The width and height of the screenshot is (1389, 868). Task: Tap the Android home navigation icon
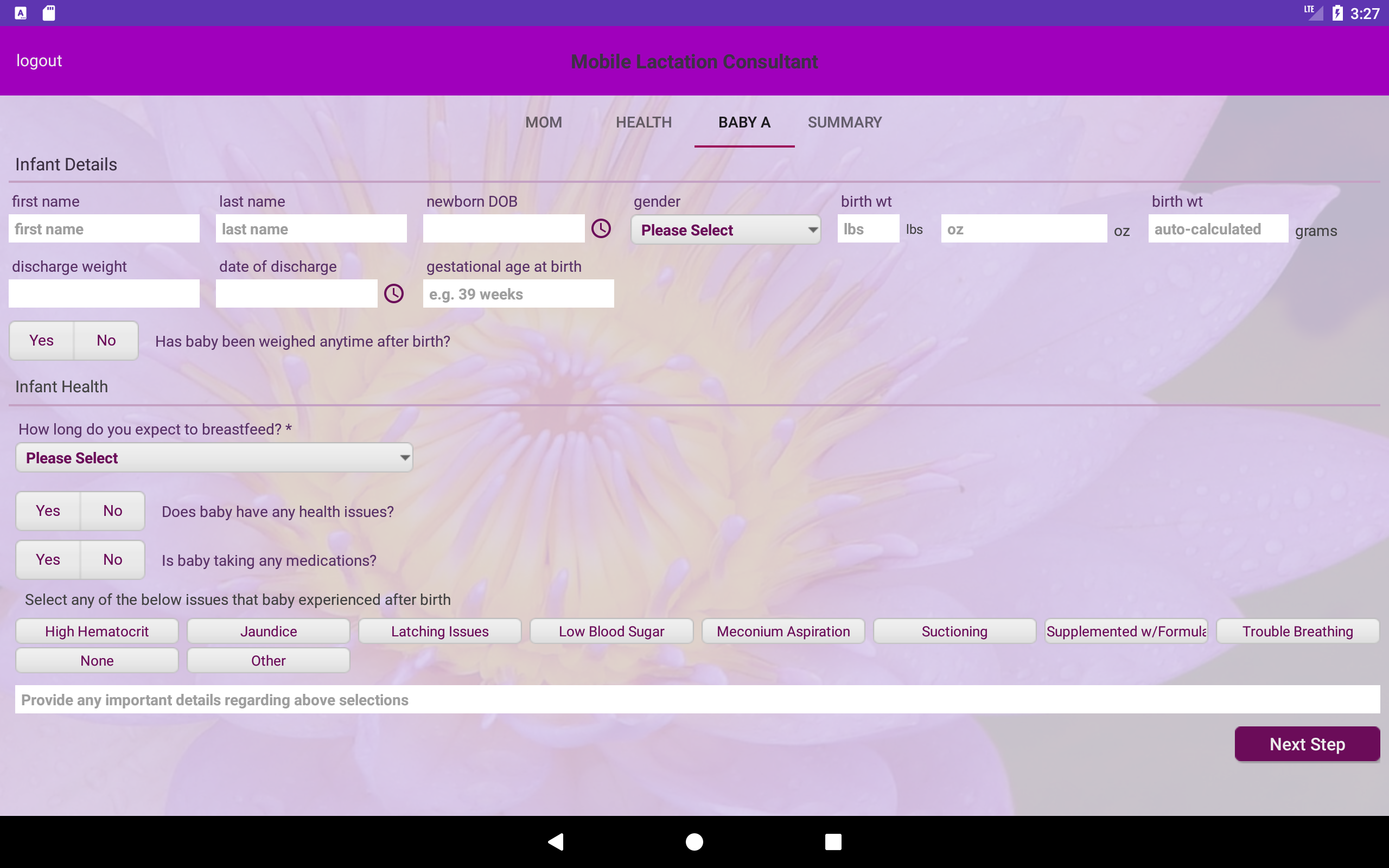[694, 841]
